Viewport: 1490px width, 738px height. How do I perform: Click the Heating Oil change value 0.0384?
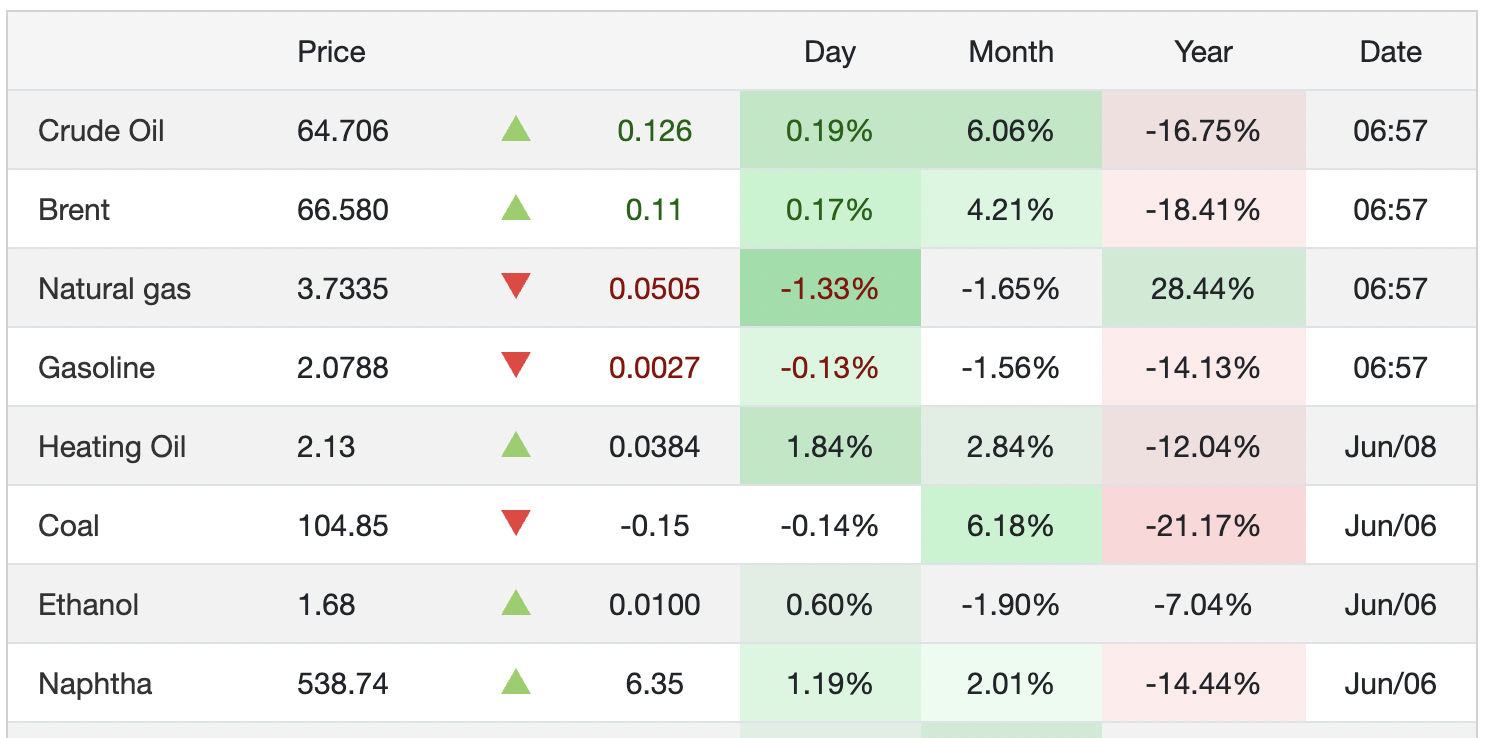coord(654,447)
